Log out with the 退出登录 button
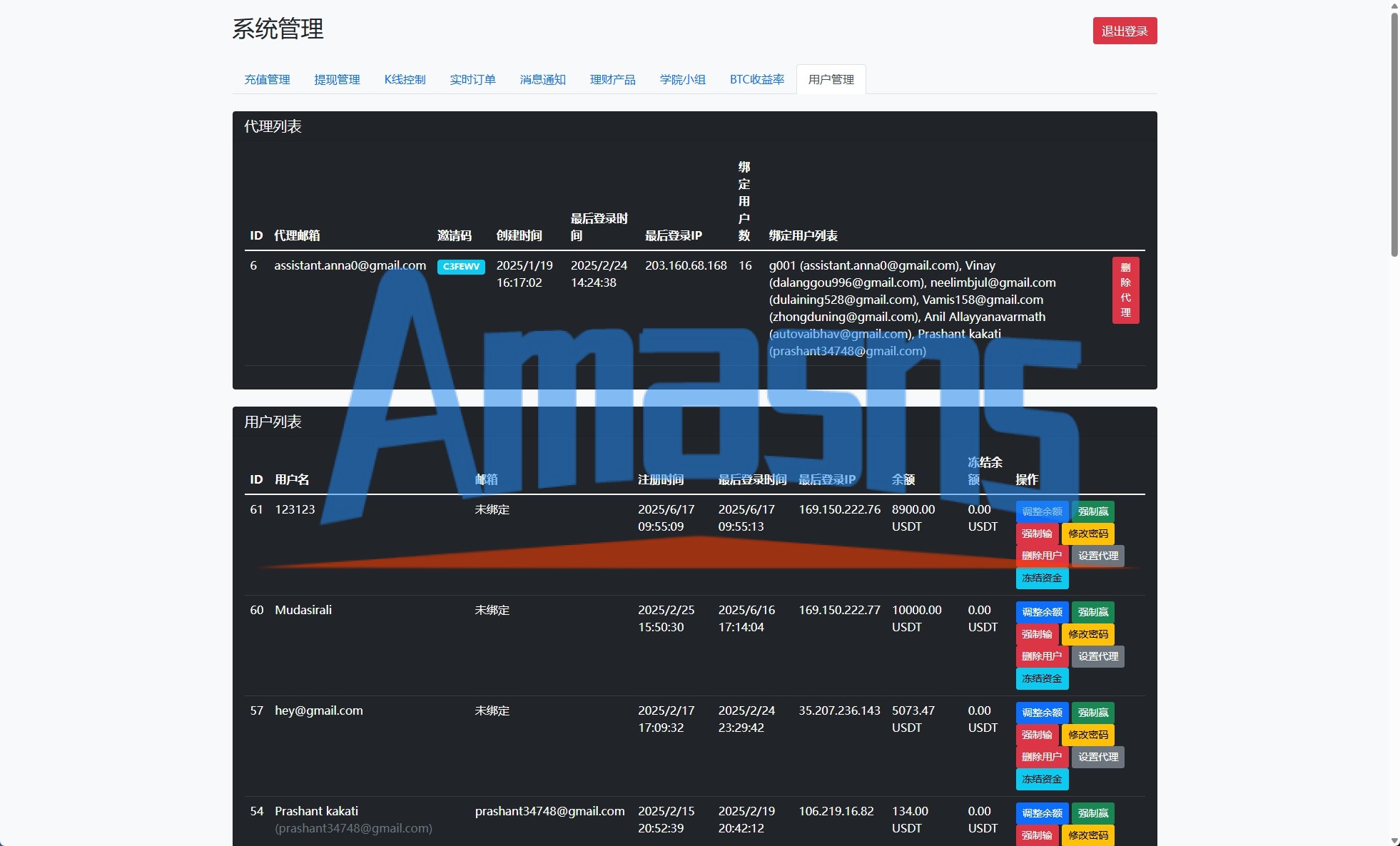Image resolution: width=1400 pixels, height=846 pixels. (x=1125, y=31)
